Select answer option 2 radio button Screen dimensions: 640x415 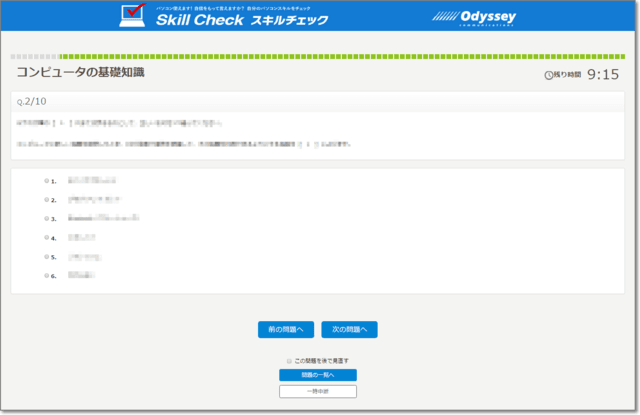(x=46, y=200)
